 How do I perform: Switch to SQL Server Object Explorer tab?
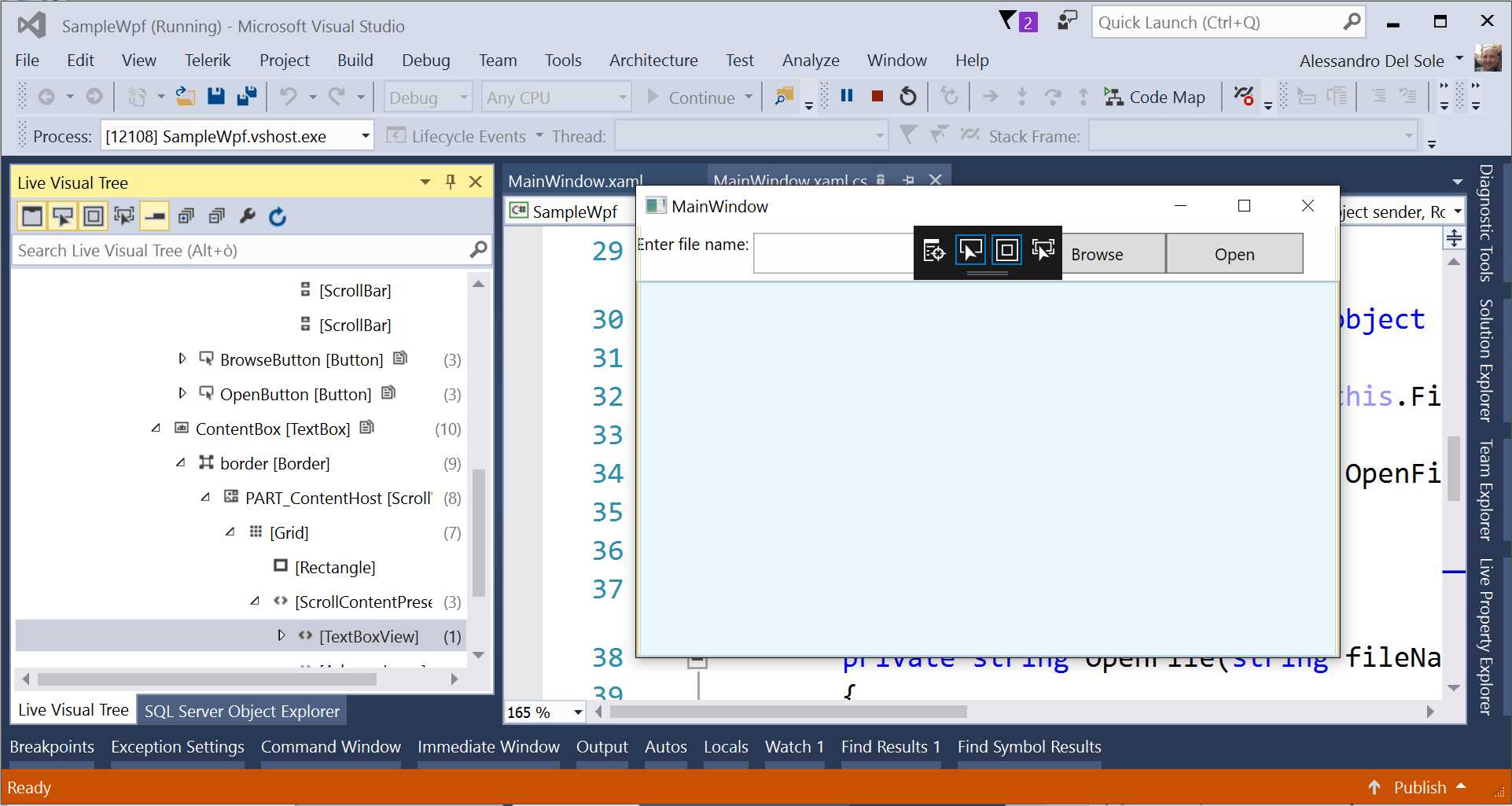pos(242,711)
